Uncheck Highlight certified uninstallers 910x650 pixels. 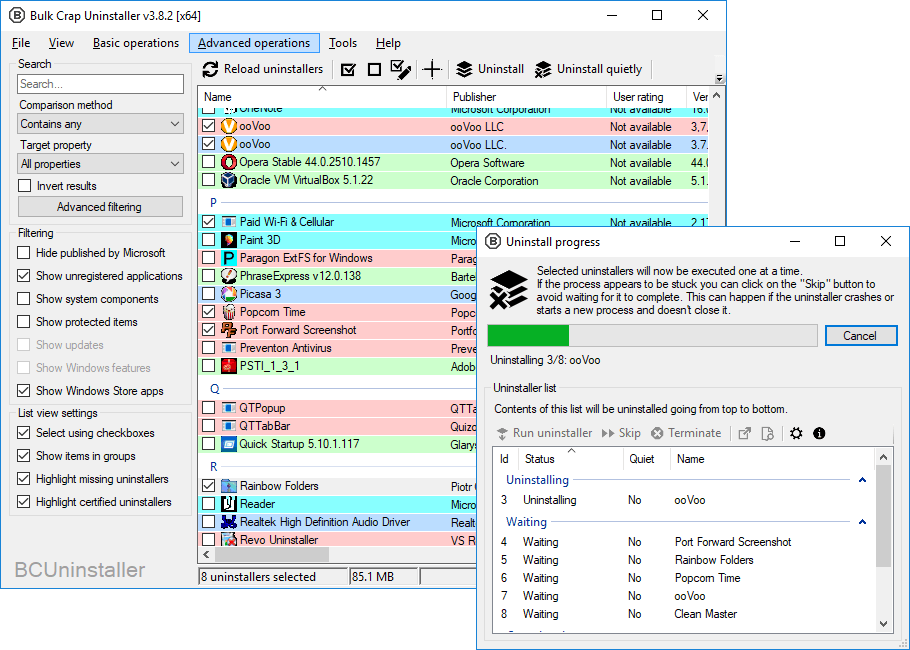point(24,501)
